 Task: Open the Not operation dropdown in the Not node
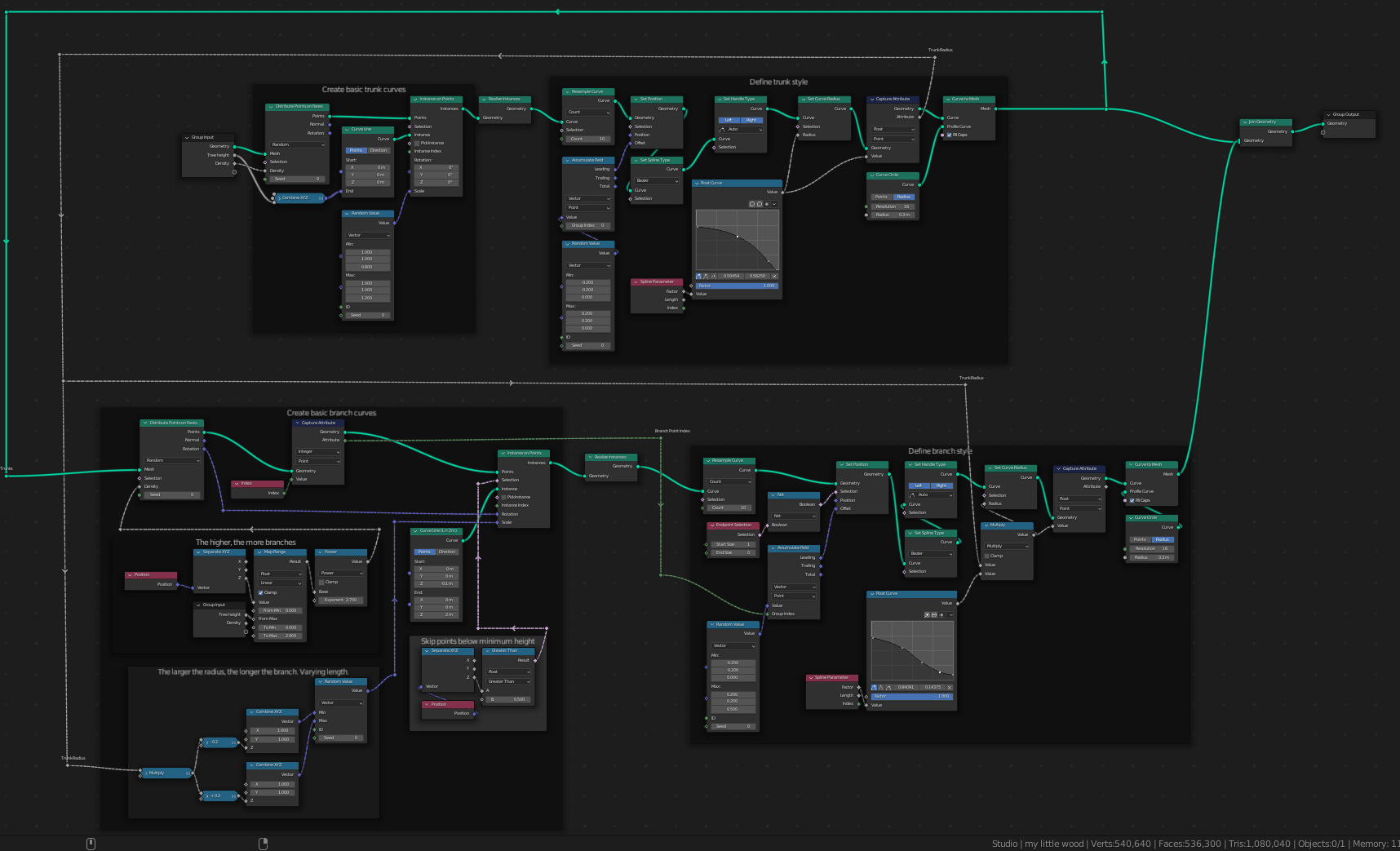pyautogui.click(x=794, y=516)
